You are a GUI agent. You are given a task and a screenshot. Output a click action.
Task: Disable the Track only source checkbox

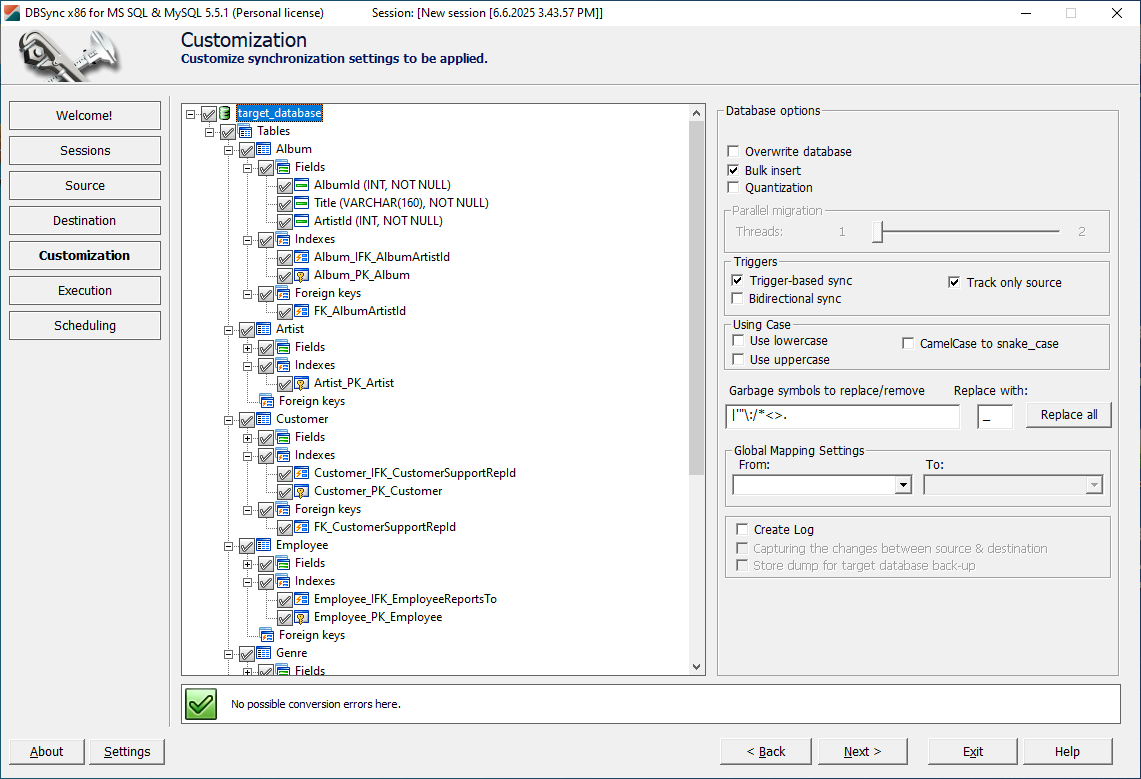click(x=955, y=282)
